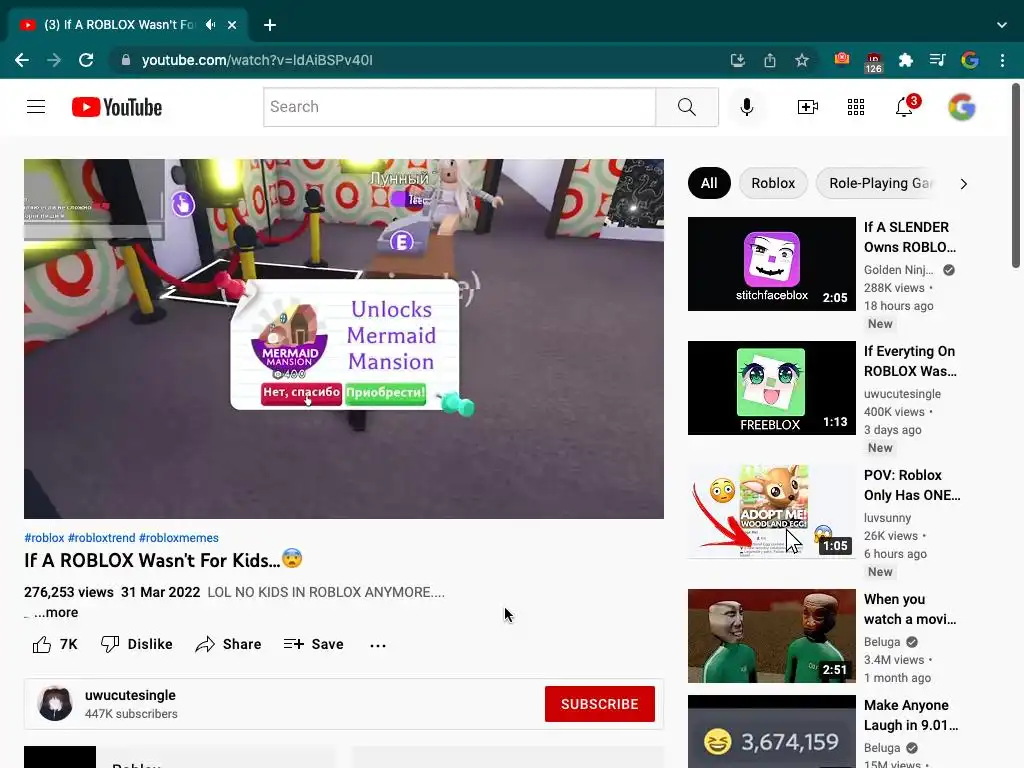This screenshot has width=1024, height=768.
Task: Go back with the browser back arrow
Action: (x=22, y=60)
